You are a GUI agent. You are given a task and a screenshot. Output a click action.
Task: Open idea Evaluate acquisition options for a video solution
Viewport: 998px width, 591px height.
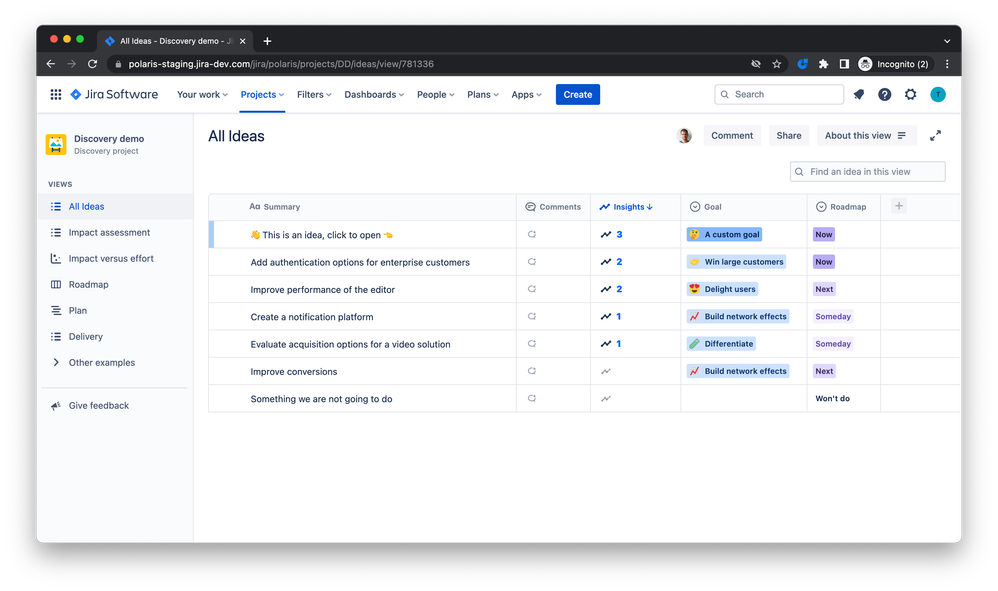point(350,344)
